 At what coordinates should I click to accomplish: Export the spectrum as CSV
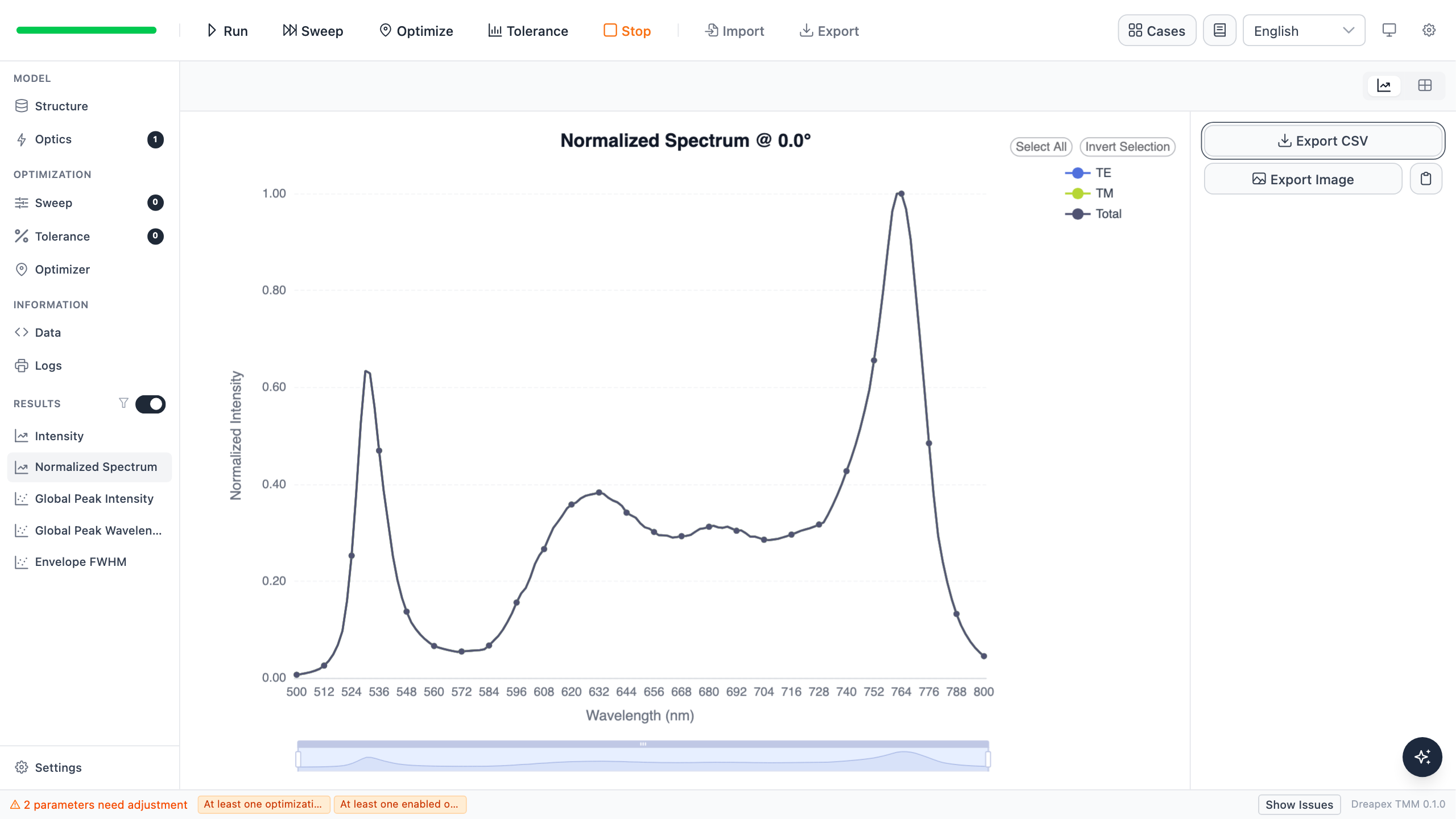coord(1323,141)
